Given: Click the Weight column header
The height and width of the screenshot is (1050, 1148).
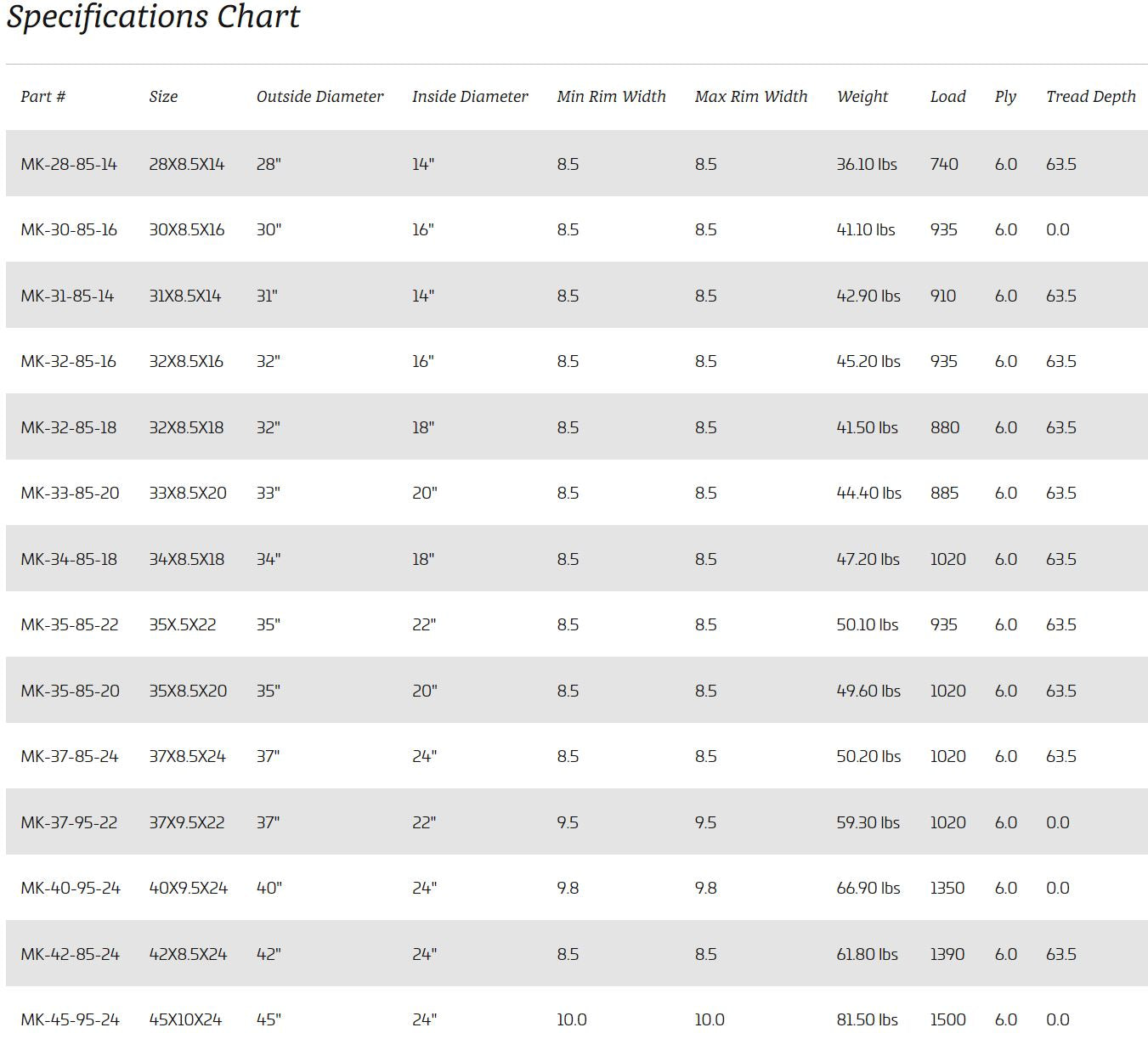Looking at the screenshot, I should point(862,97).
